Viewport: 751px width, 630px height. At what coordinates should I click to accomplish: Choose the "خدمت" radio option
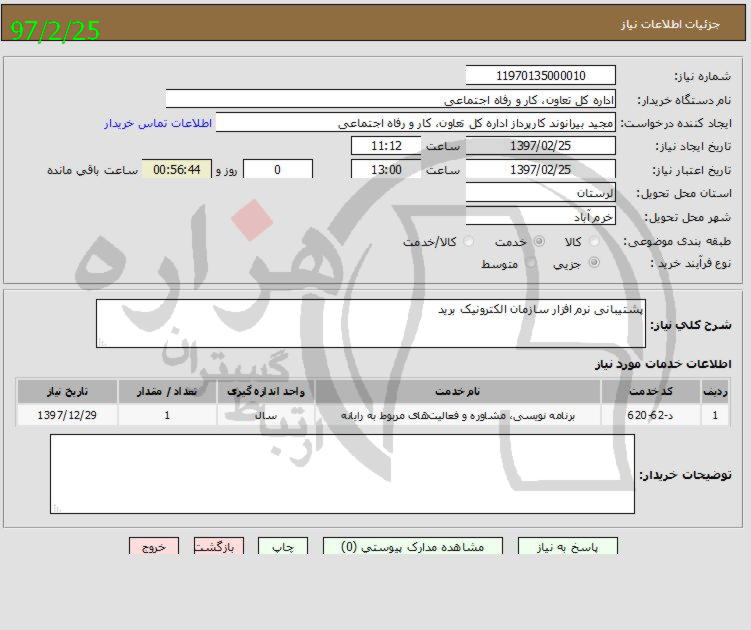540,242
